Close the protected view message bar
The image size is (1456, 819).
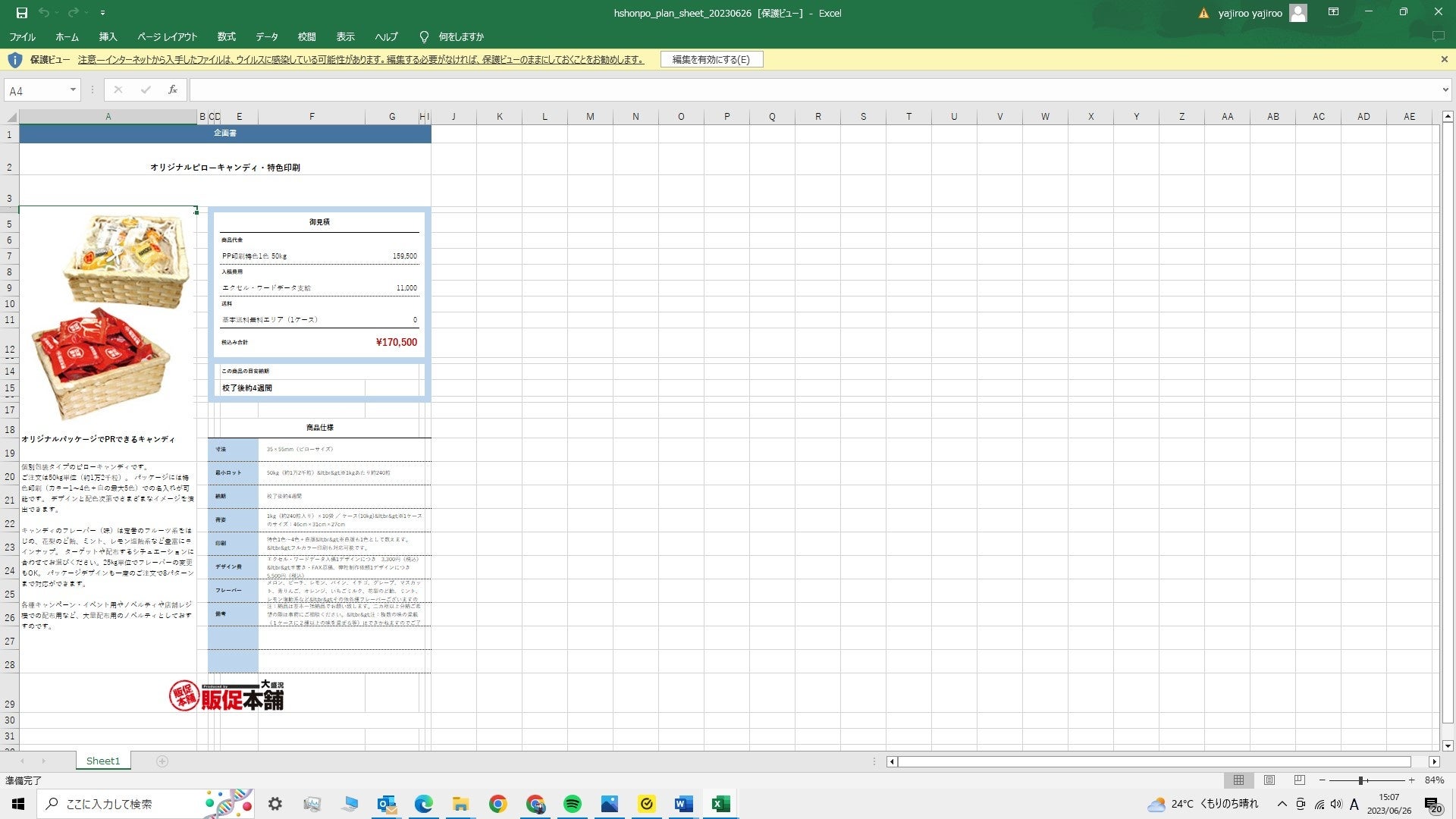pyautogui.click(x=1444, y=59)
